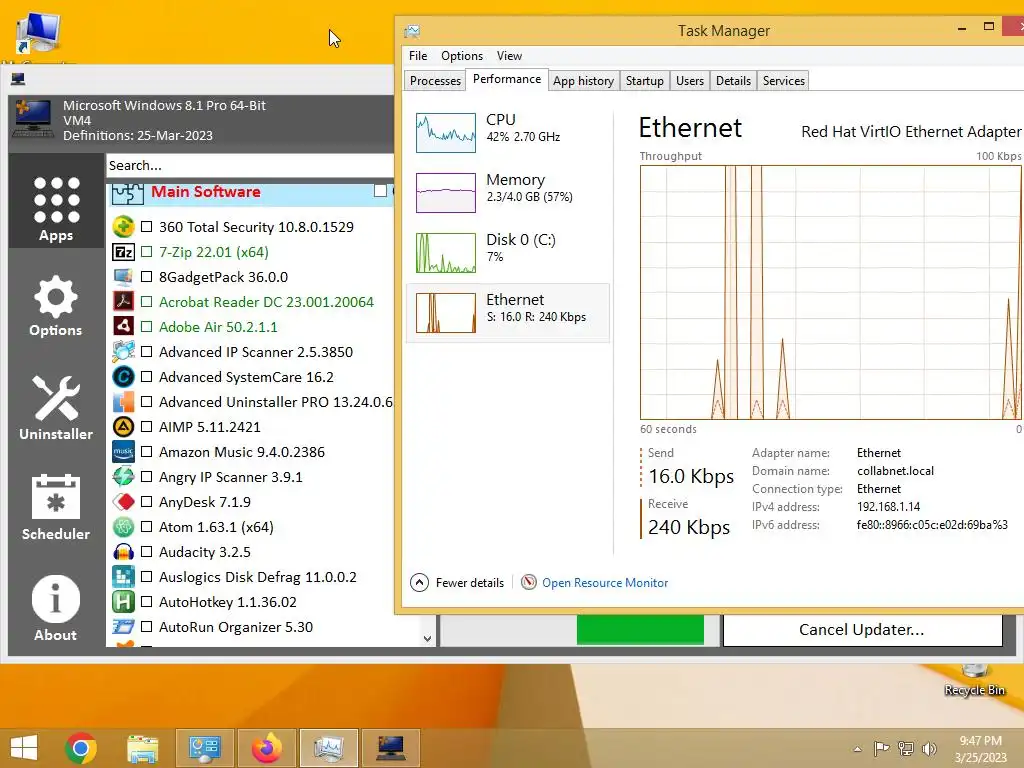Click the Advanced SystemCare 16.2 checkbox
Viewport: 1024px width, 768px height.
pos(147,377)
